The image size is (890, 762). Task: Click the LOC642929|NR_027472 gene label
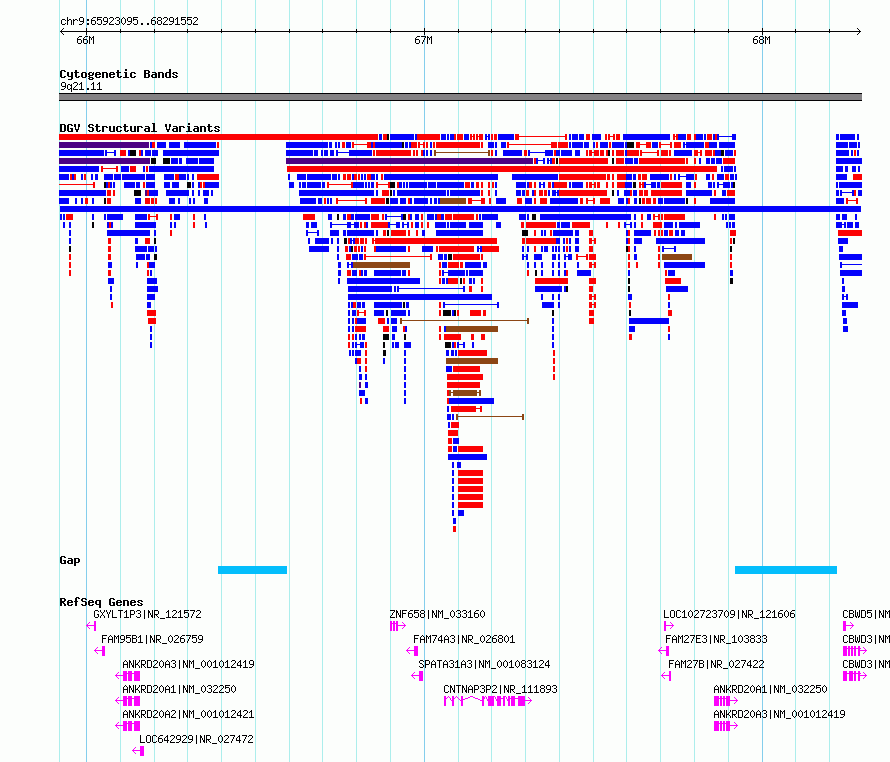coord(196,739)
